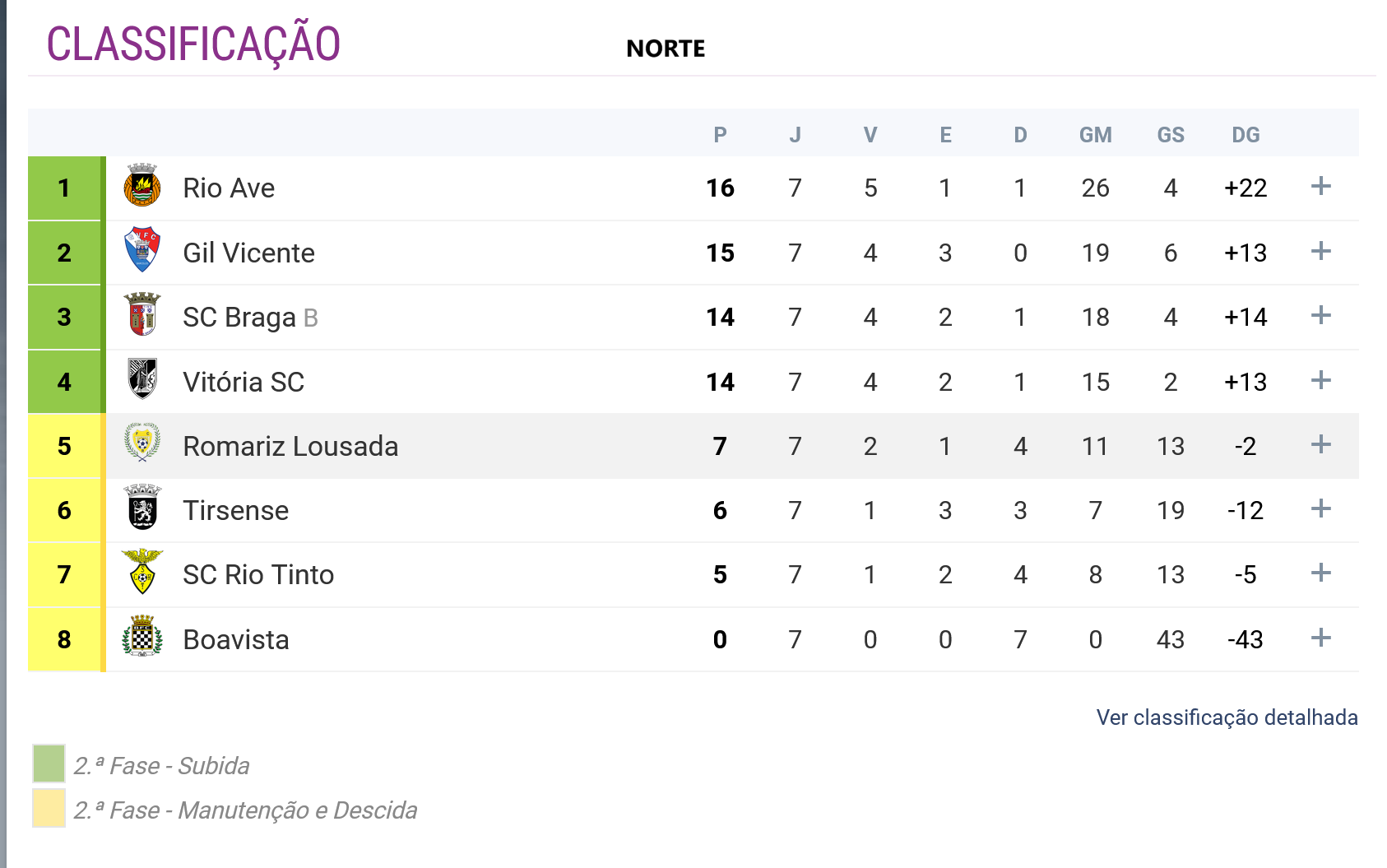Click the SC Rio Tinto crest
Viewport: 1387px width, 868px height.
142,573
